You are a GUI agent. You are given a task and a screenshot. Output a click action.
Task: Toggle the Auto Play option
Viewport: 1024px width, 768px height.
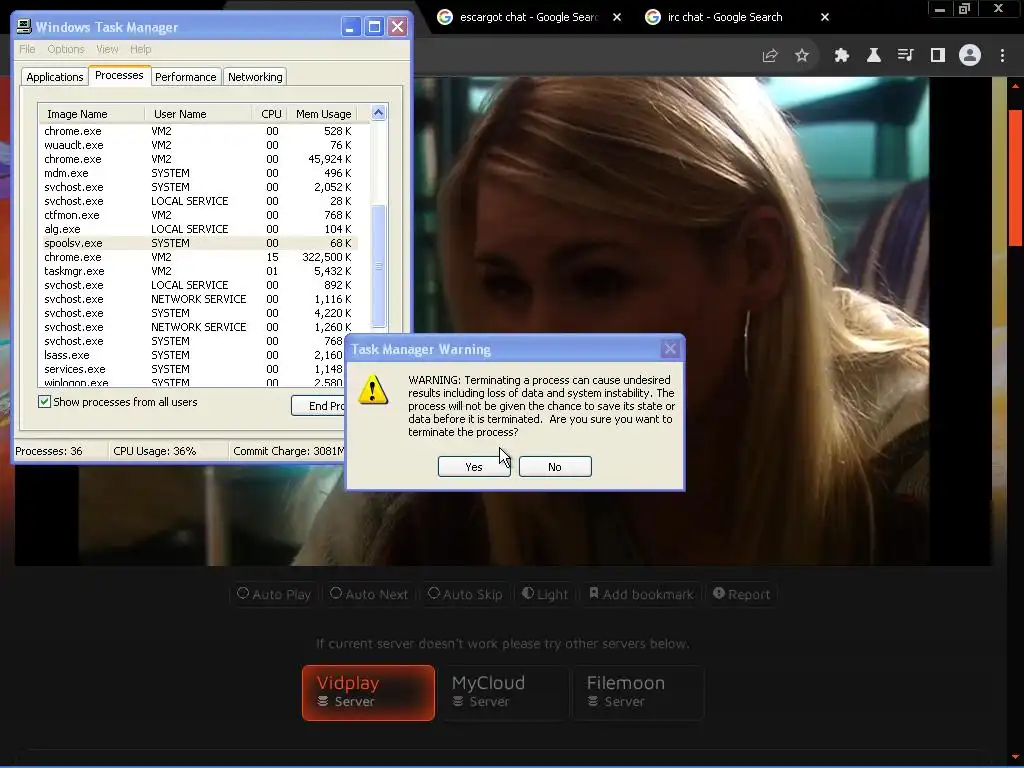(274, 594)
